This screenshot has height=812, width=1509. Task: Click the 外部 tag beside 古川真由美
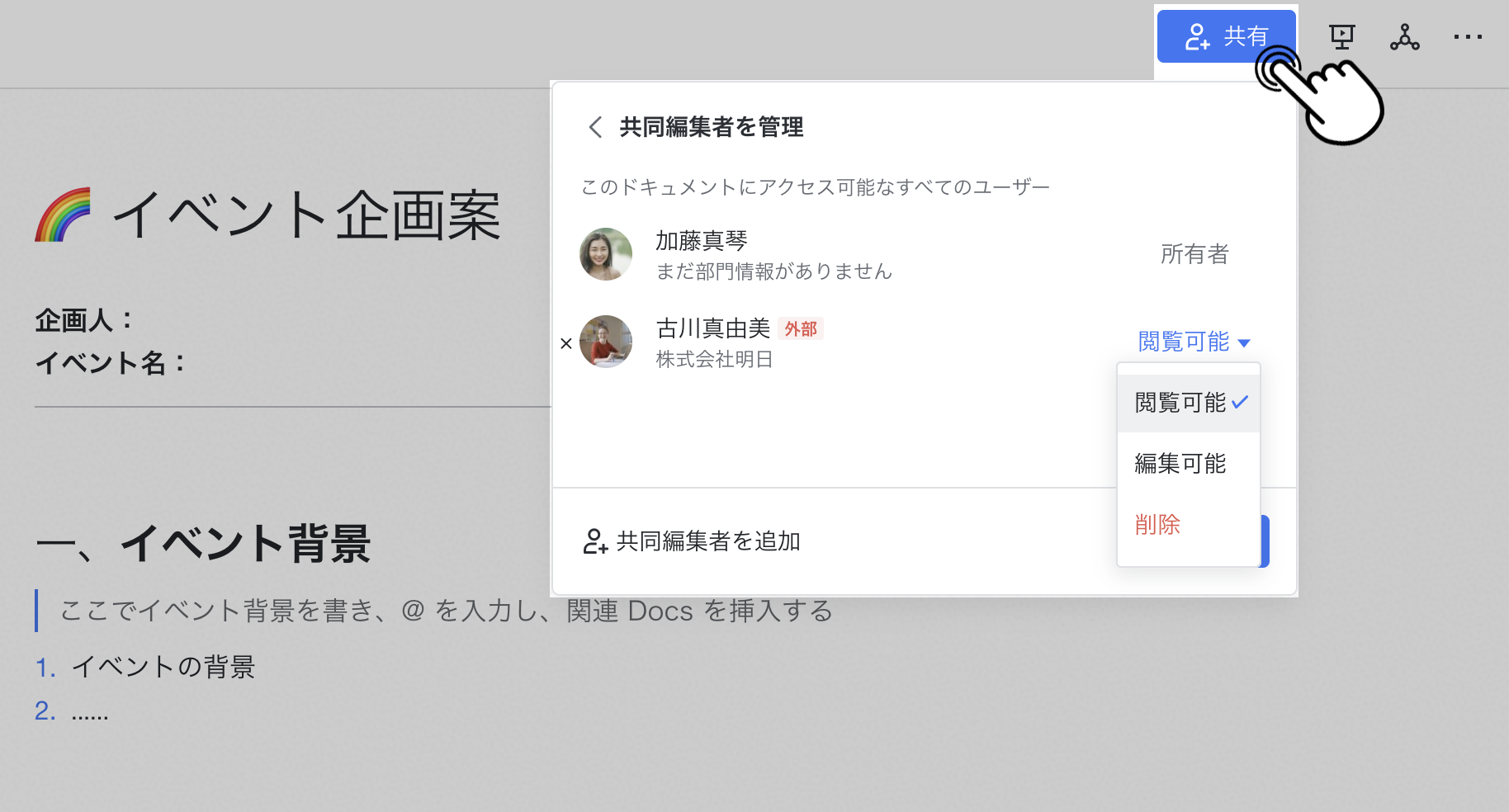pyautogui.click(x=800, y=329)
